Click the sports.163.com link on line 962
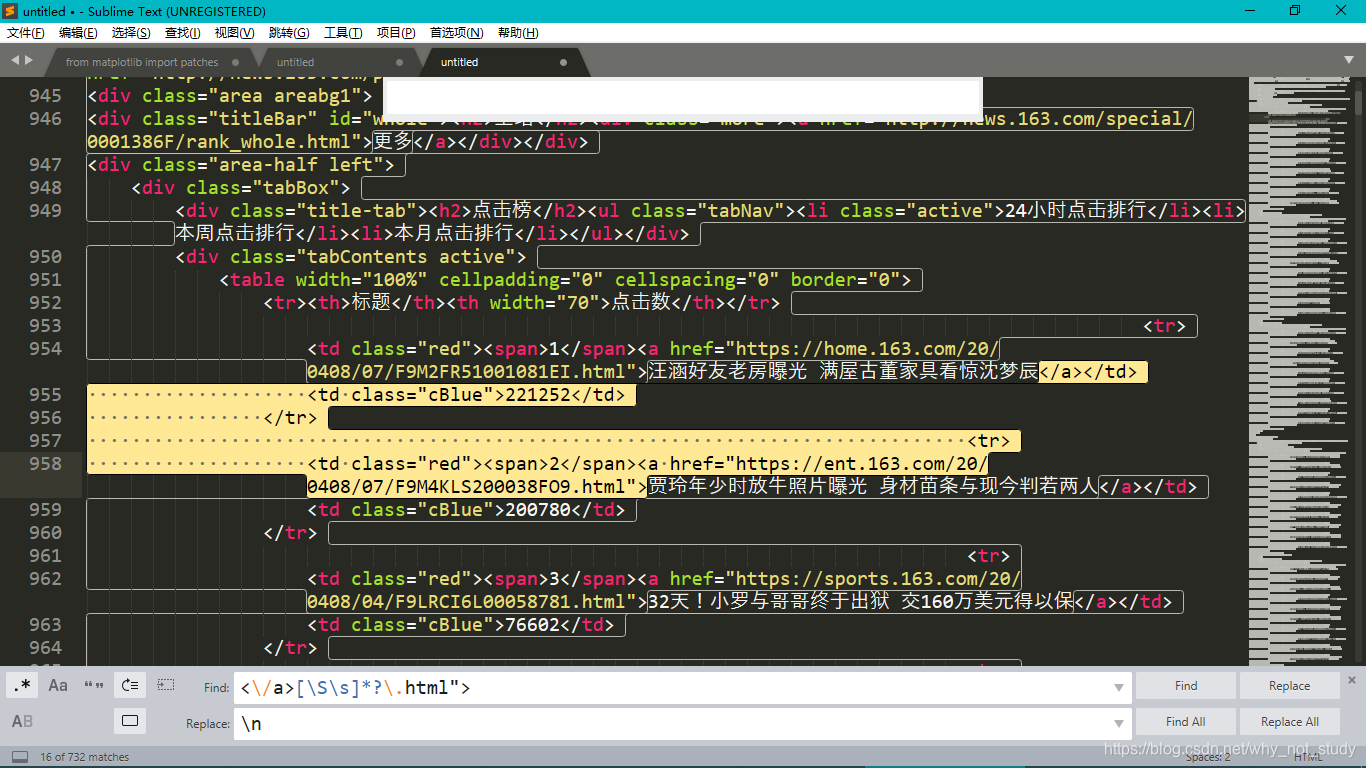 [878, 579]
